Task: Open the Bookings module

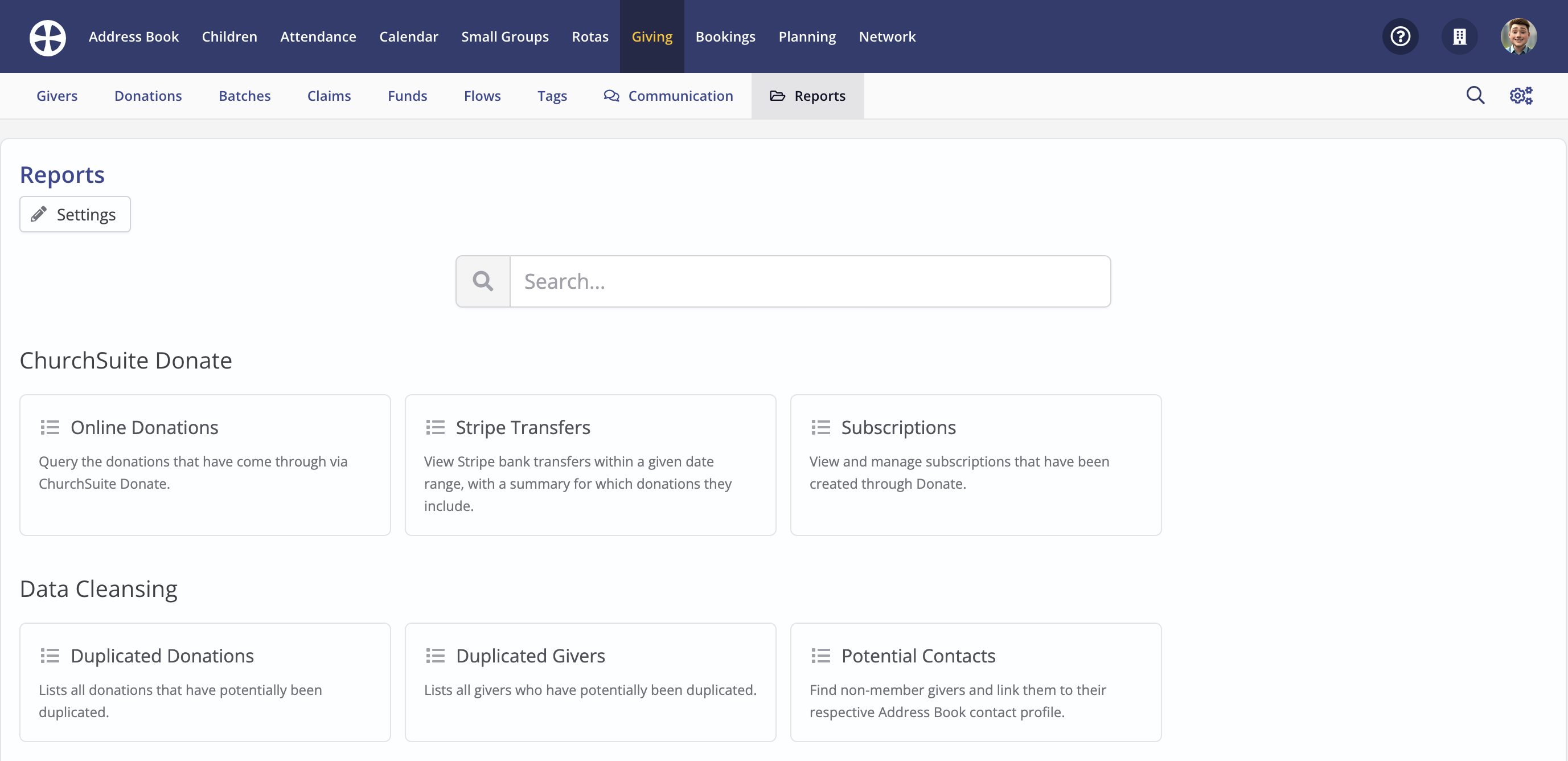Action: 725,36
